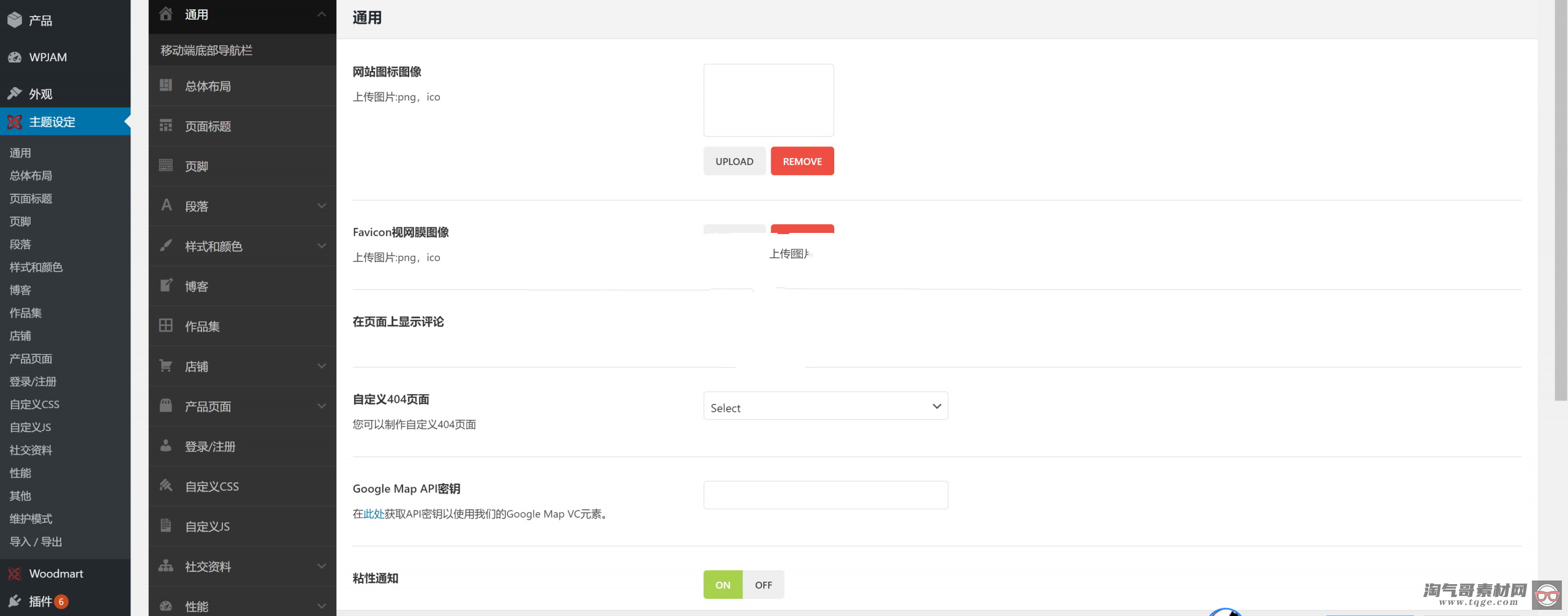Open 店铺 in left admin submenu
This screenshot has height=616, width=1568.
click(20, 336)
